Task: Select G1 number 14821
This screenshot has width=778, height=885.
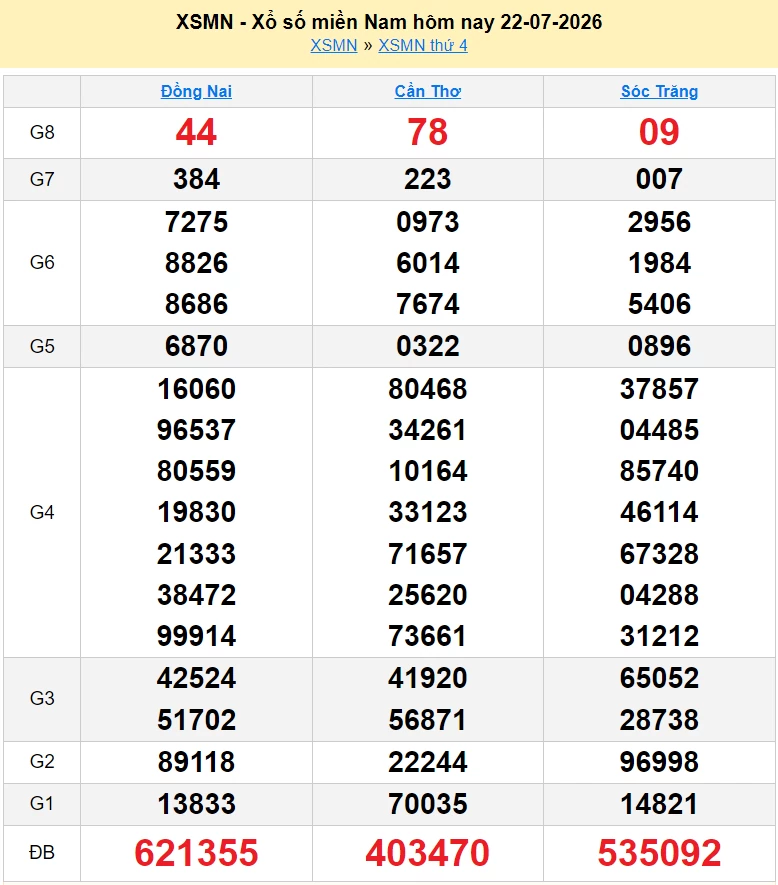Action: click(x=659, y=804)
